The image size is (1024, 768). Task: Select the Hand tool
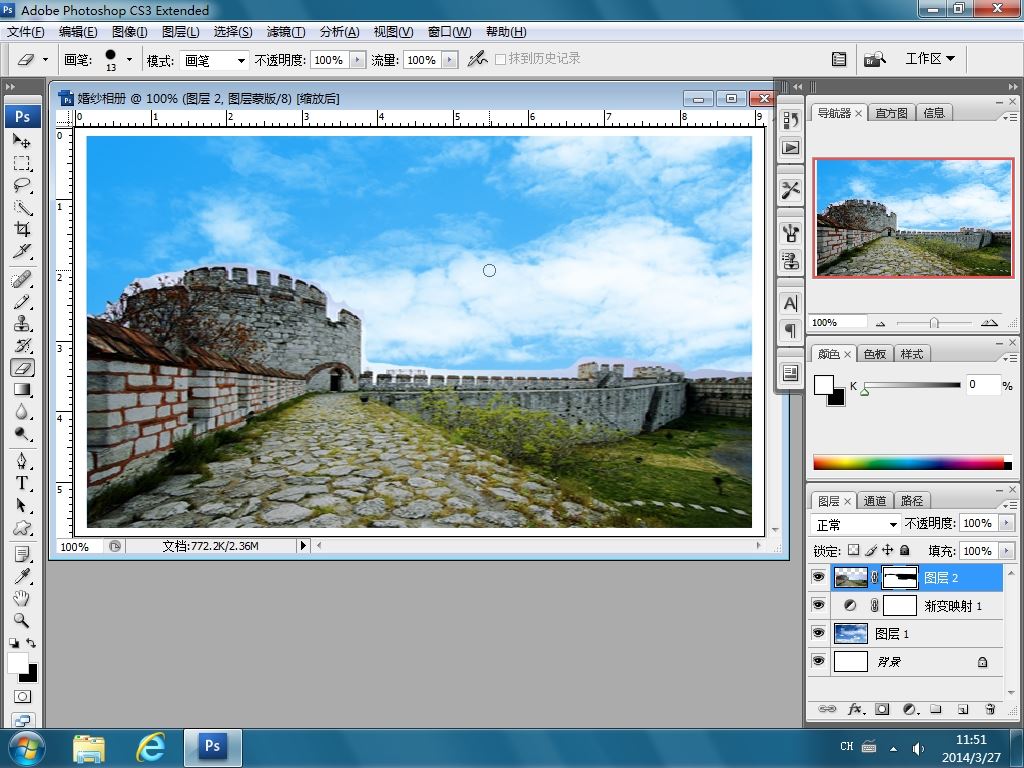[22, 598]
